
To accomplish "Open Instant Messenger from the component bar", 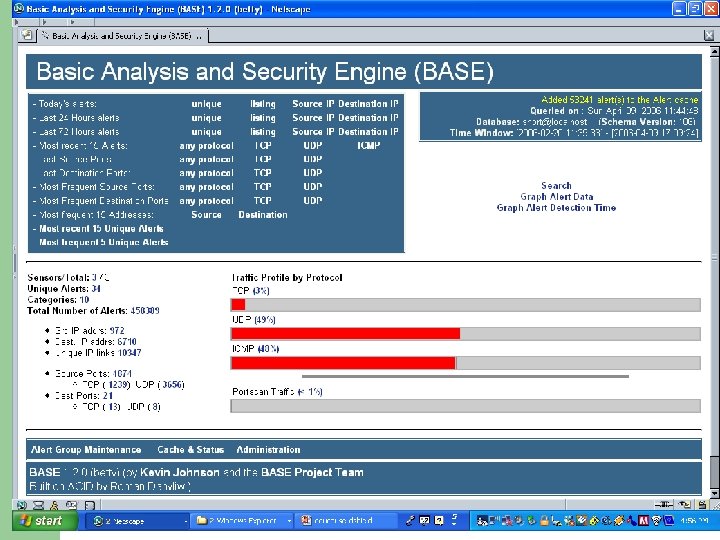I will click(55, 505).
